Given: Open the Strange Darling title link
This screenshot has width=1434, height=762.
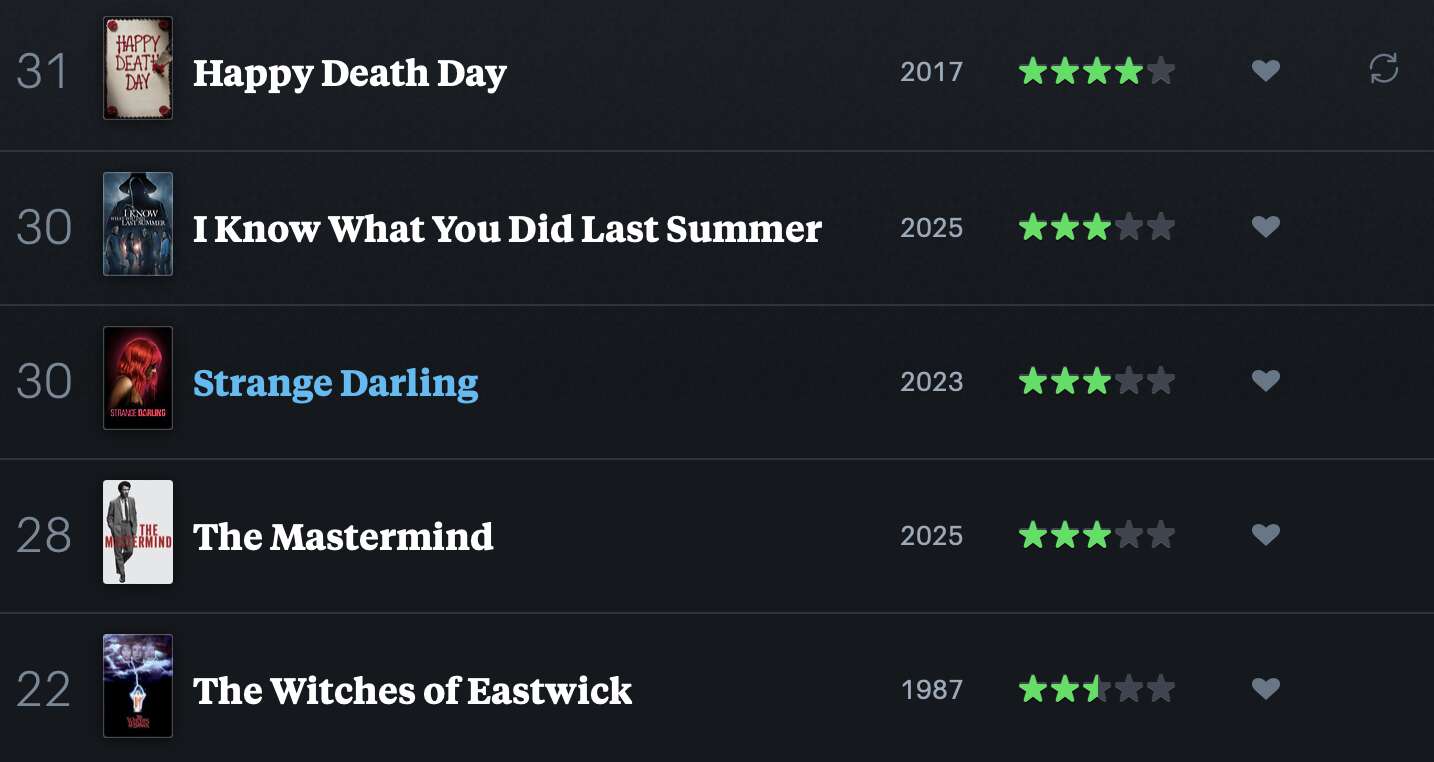Looking at the screenshot, I should (335, 383).
